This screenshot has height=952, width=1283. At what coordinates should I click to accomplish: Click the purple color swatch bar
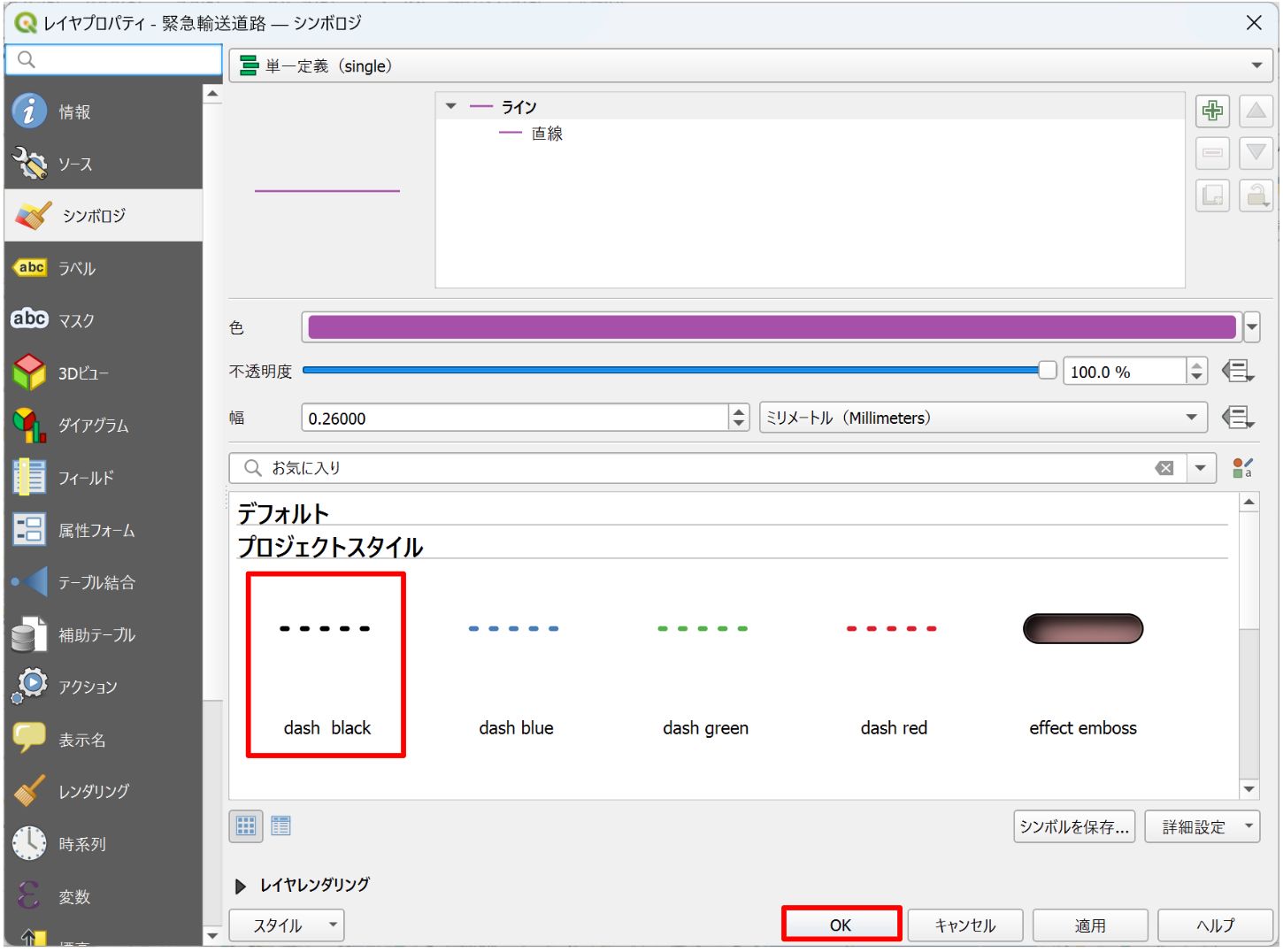pos(772,327)
